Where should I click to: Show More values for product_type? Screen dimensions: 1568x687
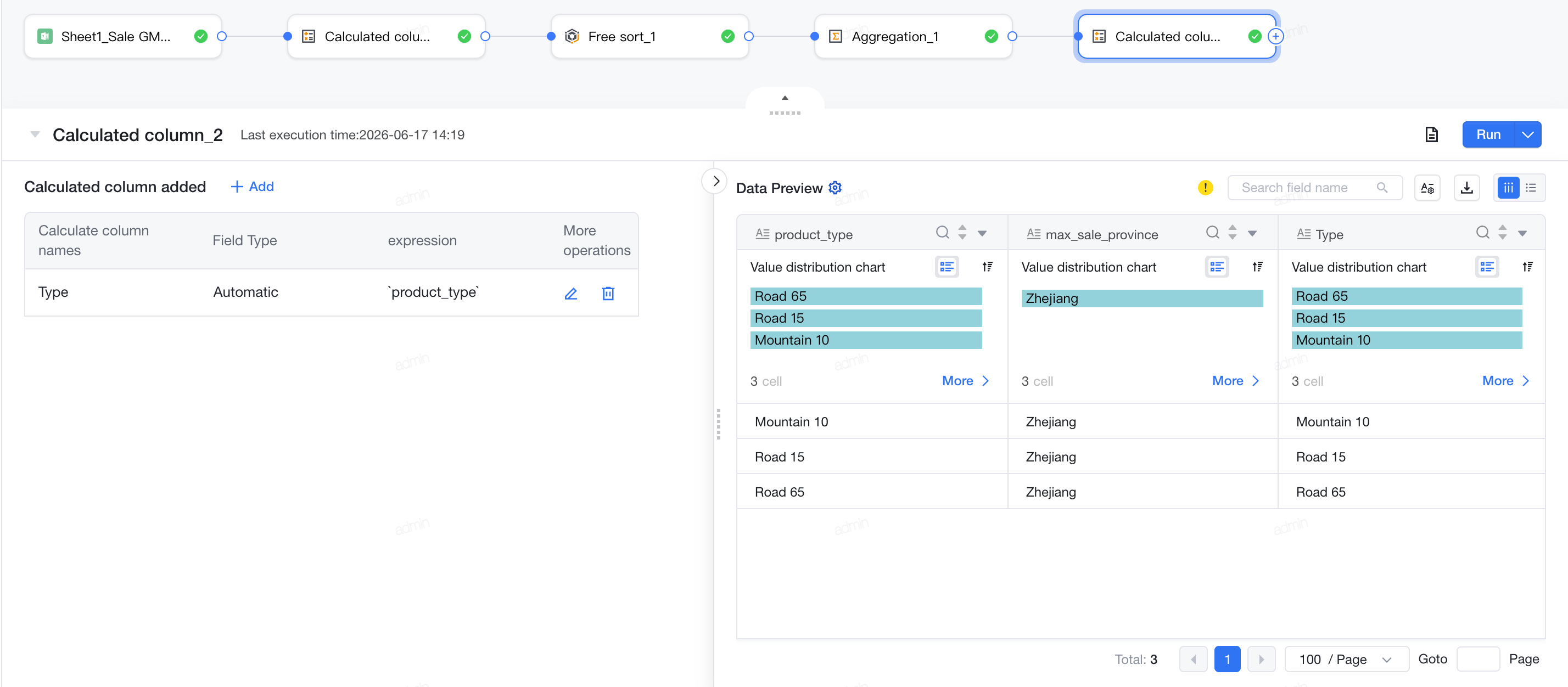pos(965,381)
